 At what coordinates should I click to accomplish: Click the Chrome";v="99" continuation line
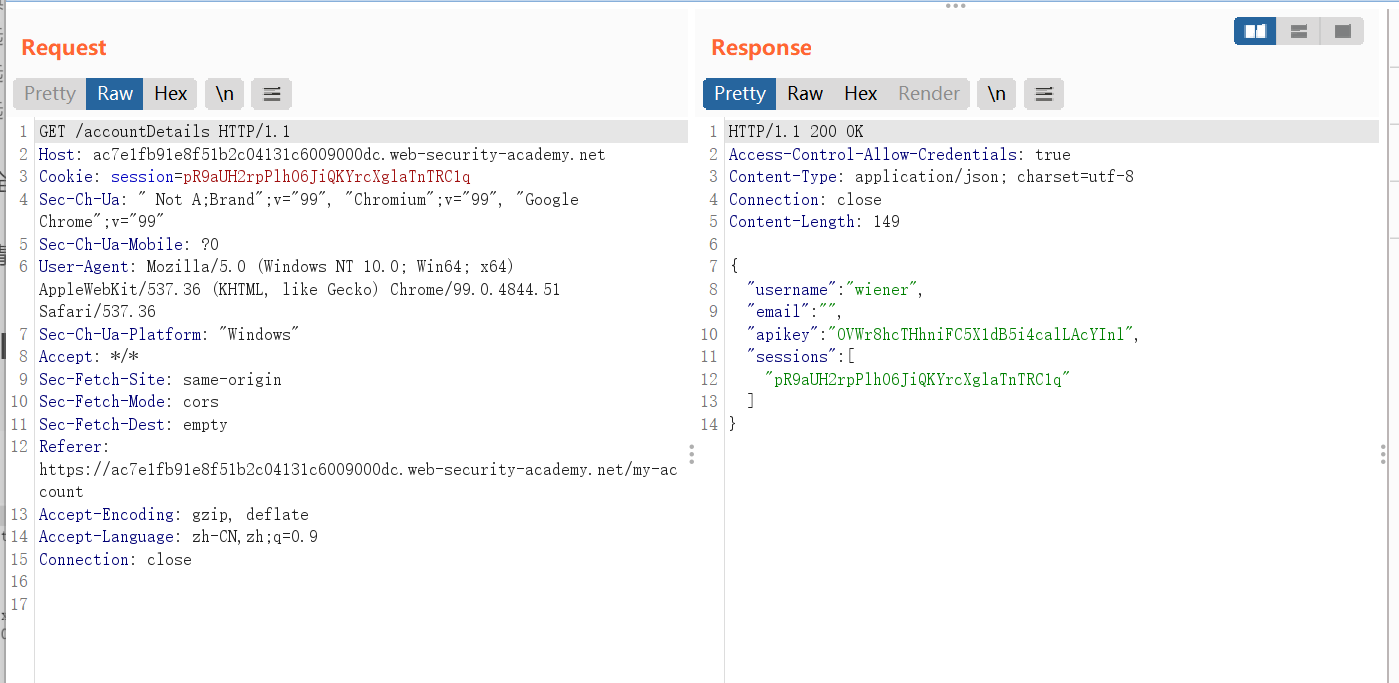(x=102, y=222)
